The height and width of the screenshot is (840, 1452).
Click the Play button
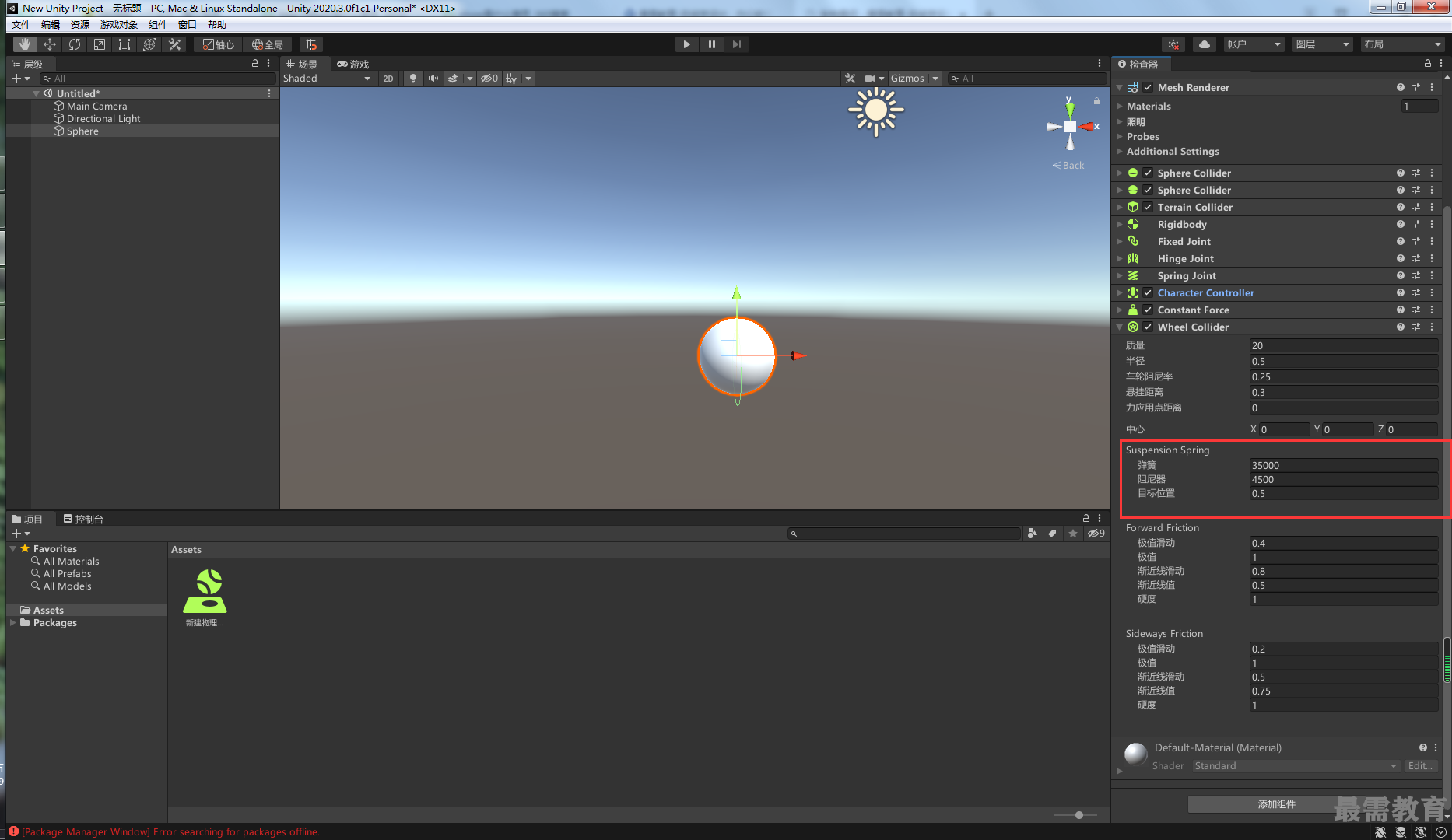686,44
